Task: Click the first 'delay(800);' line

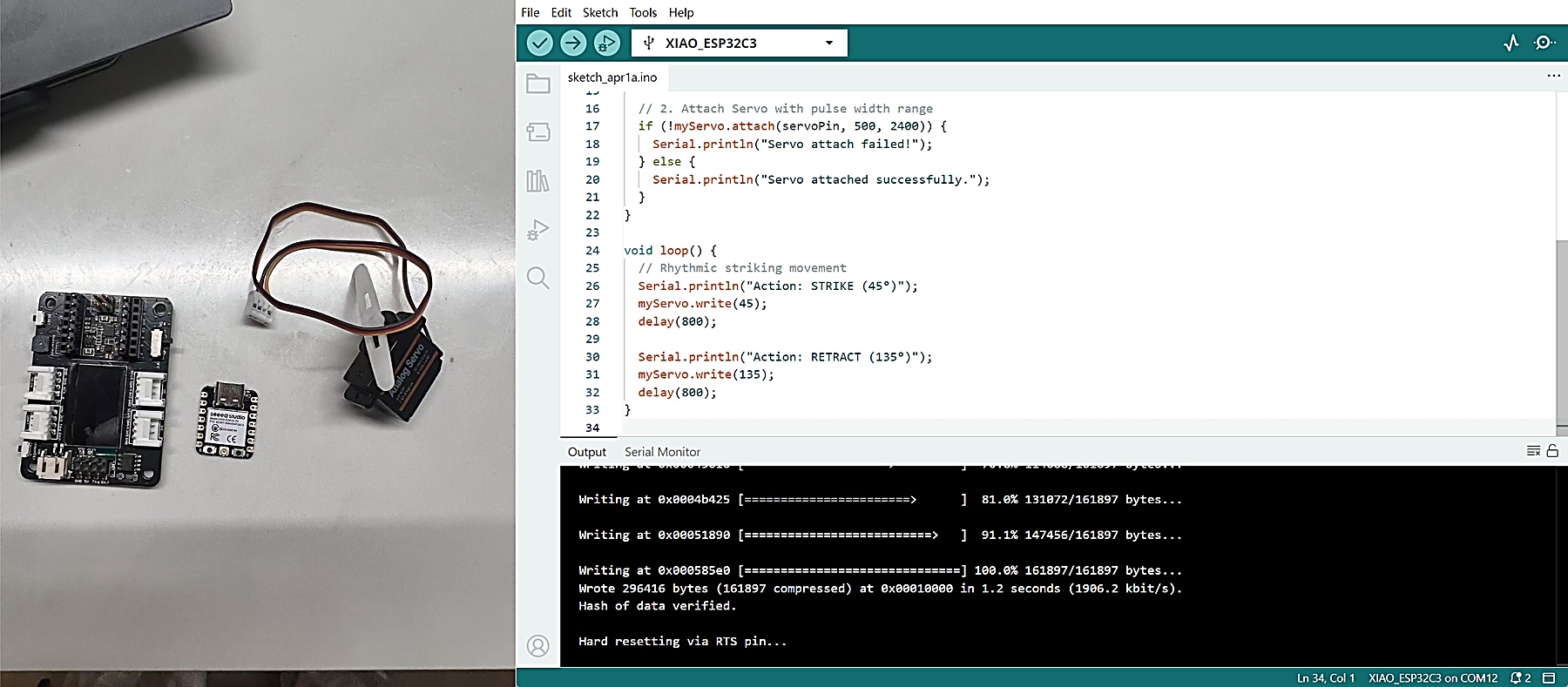Action: (677, 321)
